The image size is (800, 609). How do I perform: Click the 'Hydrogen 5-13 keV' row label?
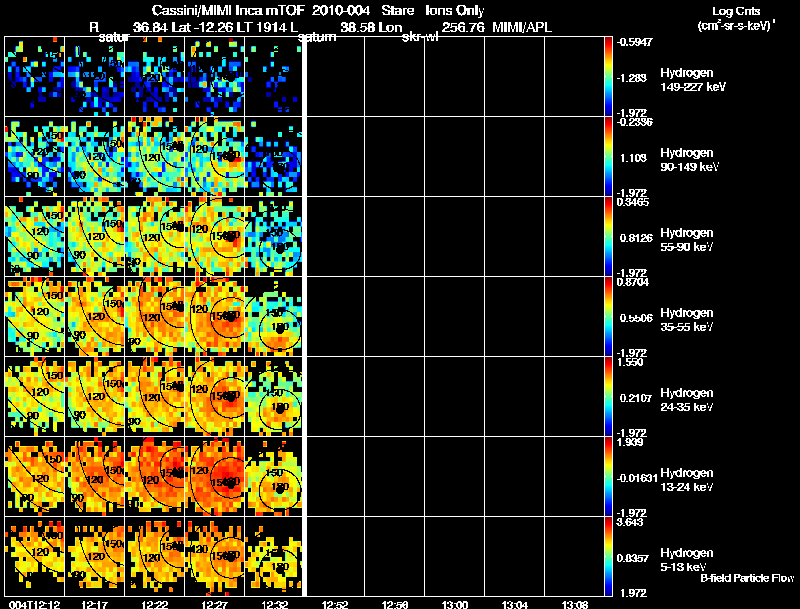click(687, 560)
